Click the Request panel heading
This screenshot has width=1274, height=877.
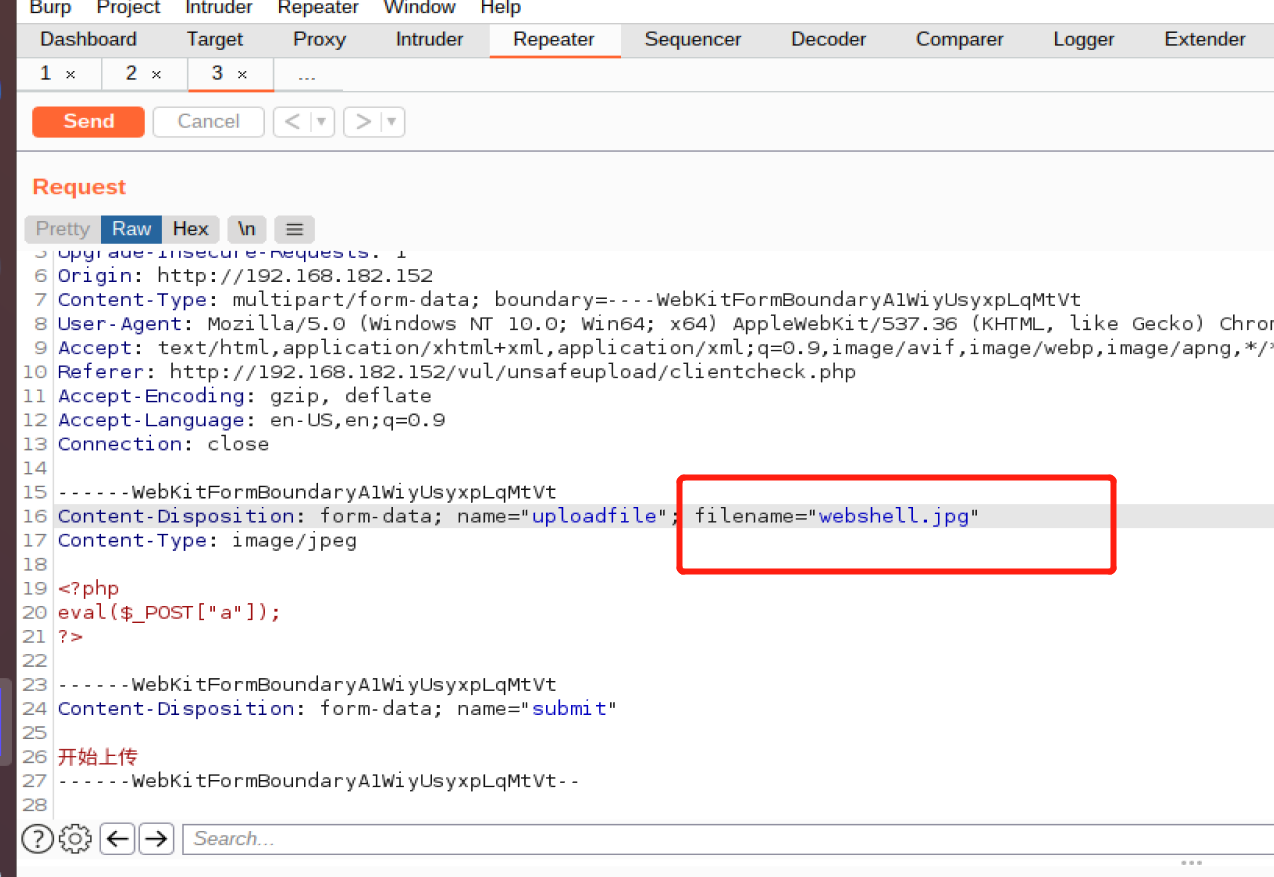(79, 187)
